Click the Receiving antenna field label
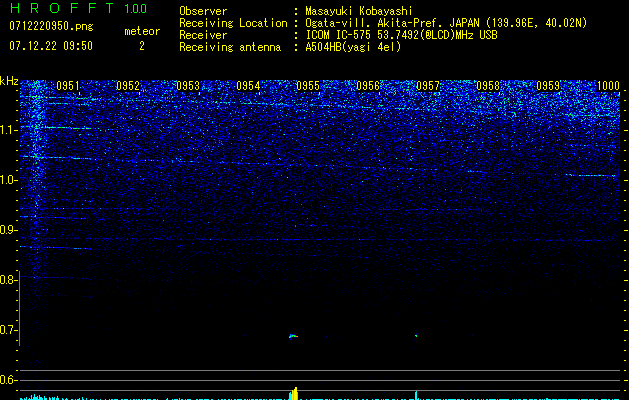Screen dimensions: 629x400 230,47
